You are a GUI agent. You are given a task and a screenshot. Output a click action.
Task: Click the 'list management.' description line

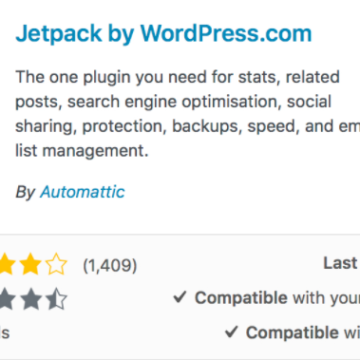82,152
